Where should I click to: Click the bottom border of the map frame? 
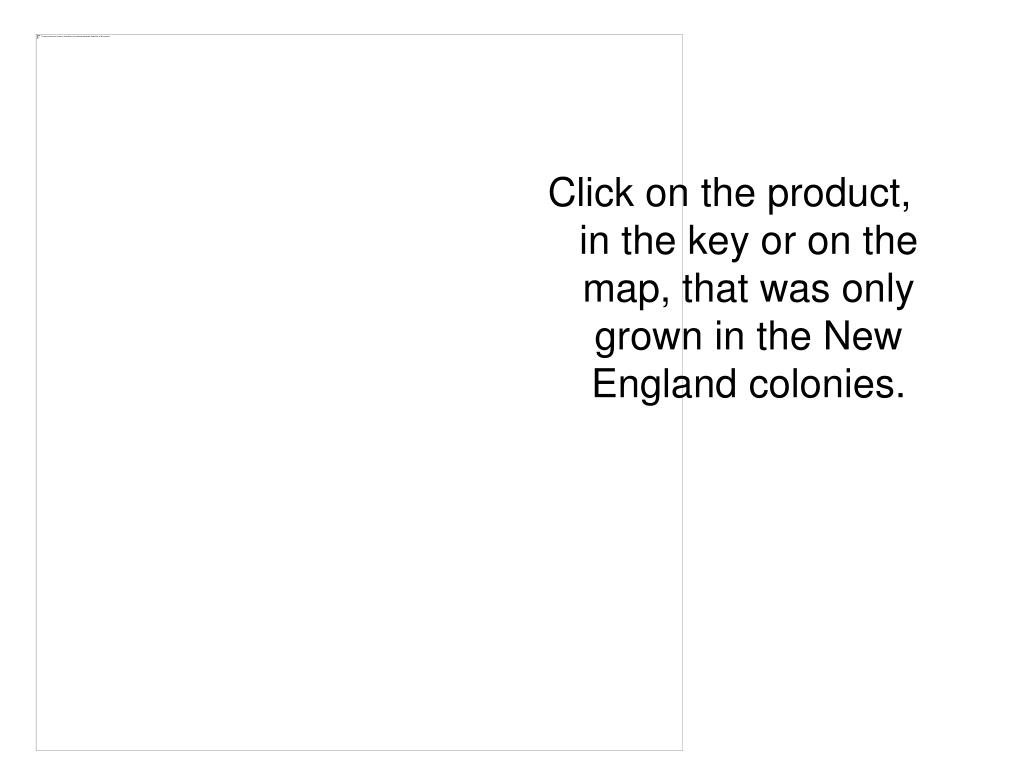pos(359,750)
